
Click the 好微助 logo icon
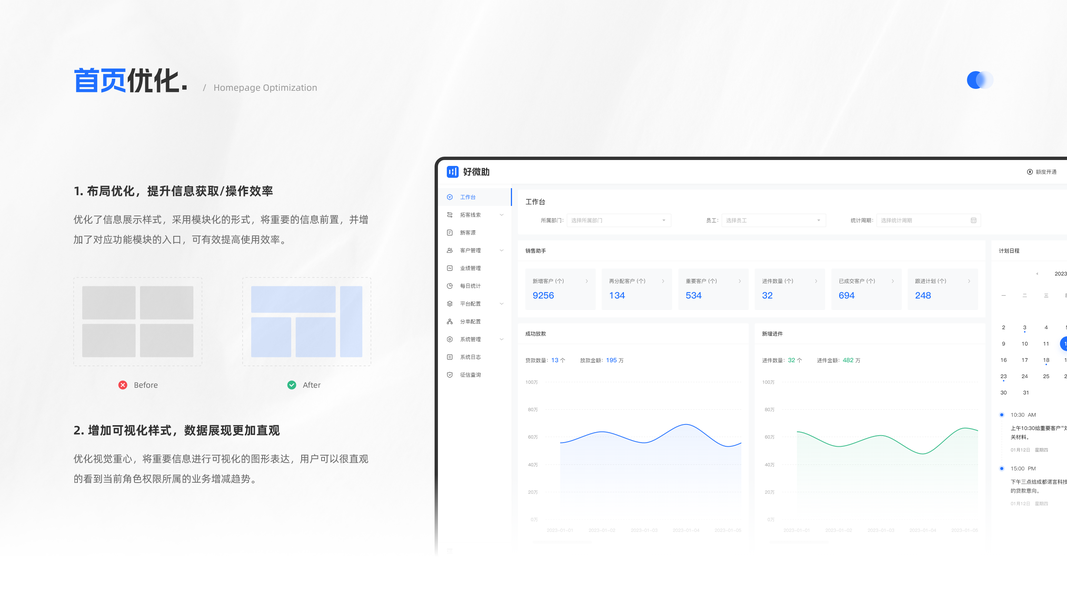(453, 172)
